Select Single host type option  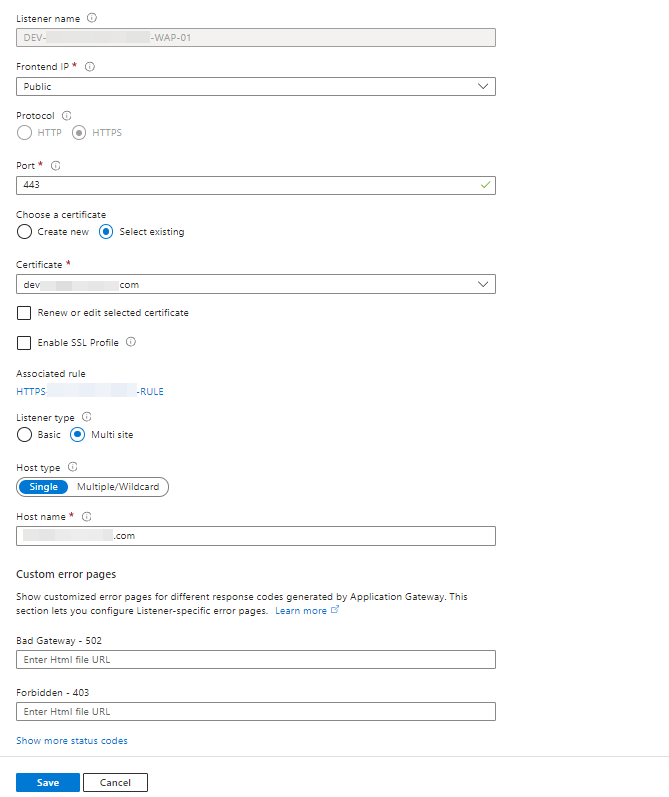point(43,487)
